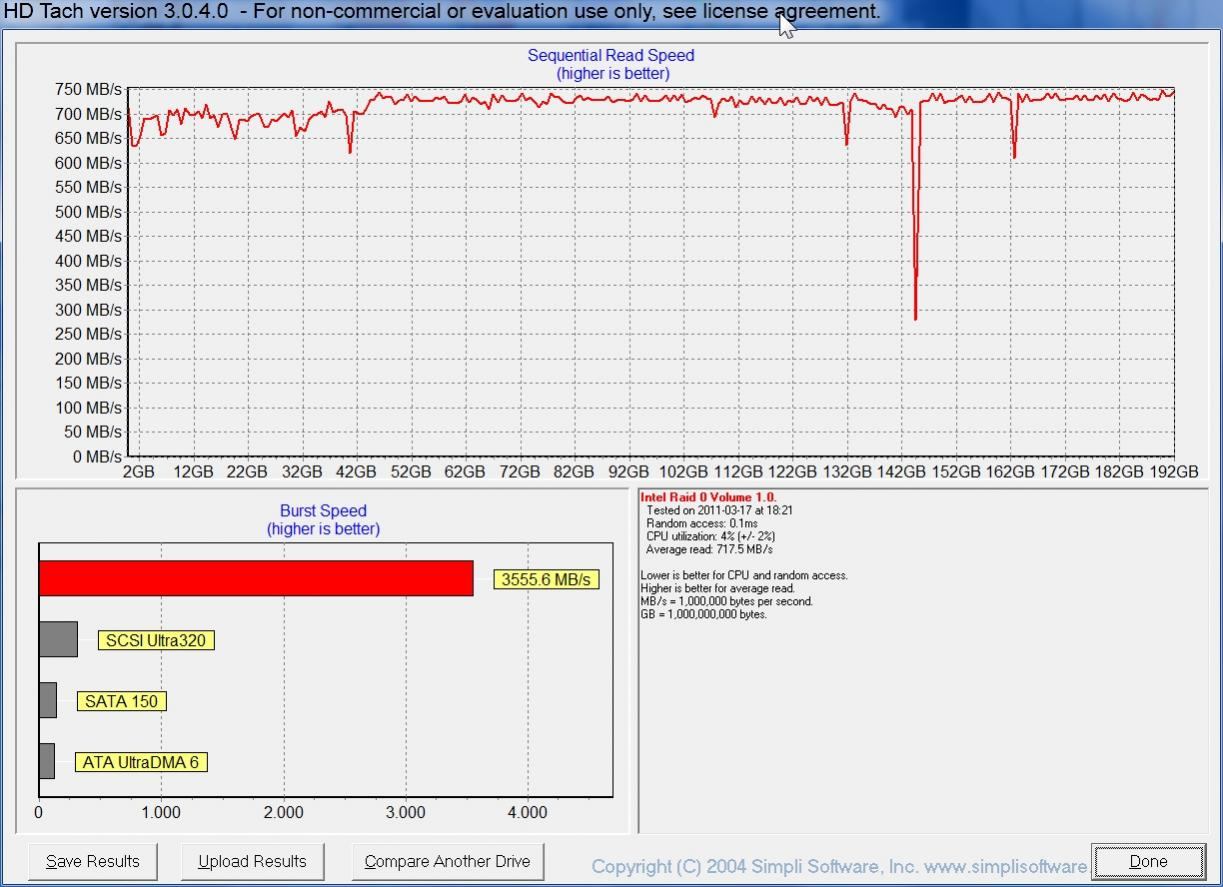Screen dimensions: 1223x887
Task: Click the 4.000 burst axis label
Action: pos(527,812)
